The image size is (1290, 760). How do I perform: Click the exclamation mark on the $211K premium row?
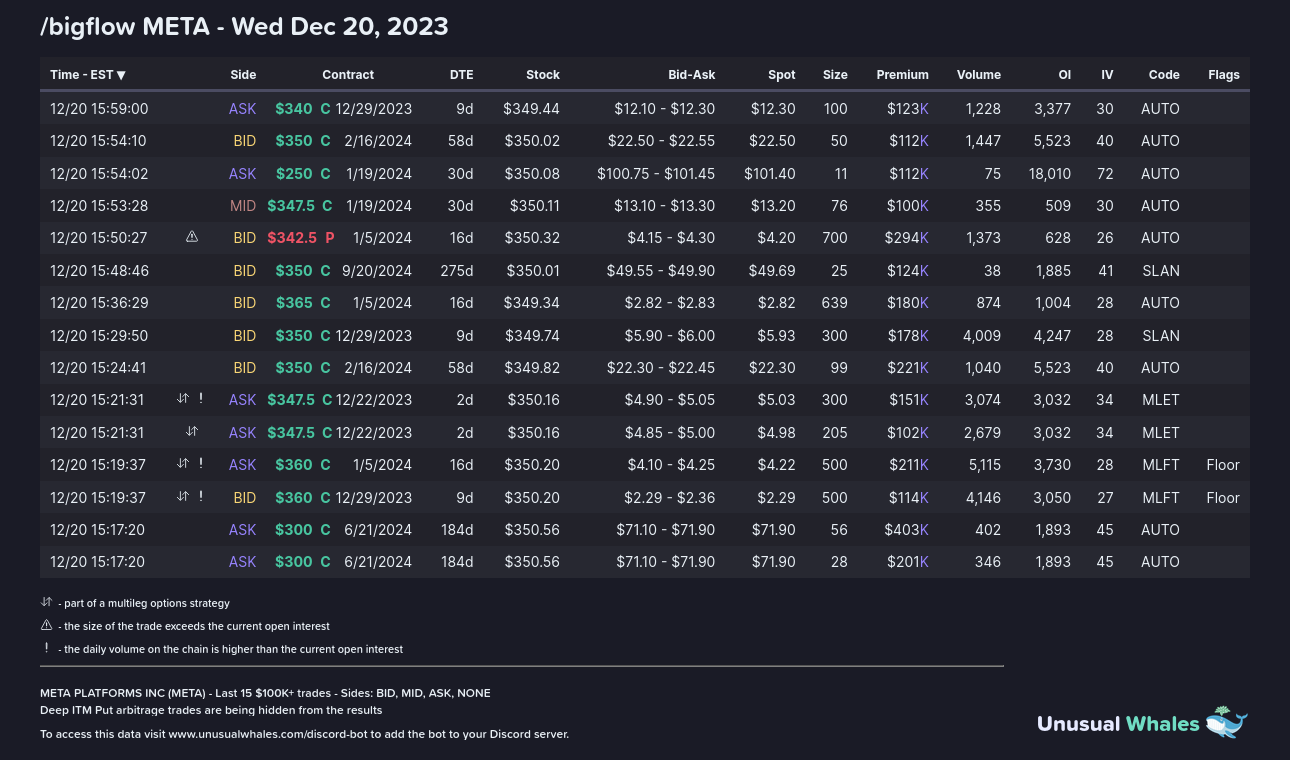[x=201, y=464]
